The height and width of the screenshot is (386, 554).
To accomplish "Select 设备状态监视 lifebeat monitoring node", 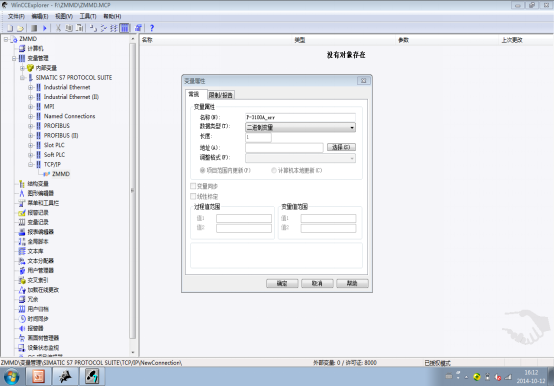I will (43, 348).
